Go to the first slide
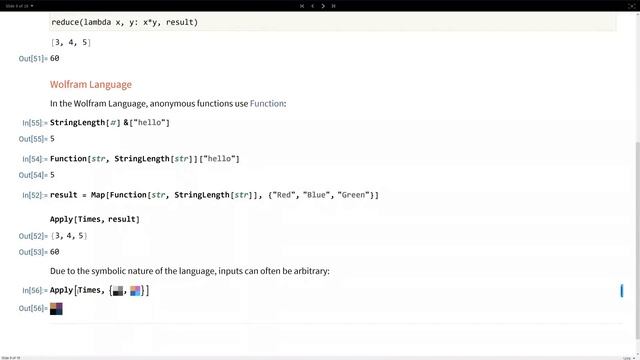Viewport: 640px width, 360px height. point(302,6)
